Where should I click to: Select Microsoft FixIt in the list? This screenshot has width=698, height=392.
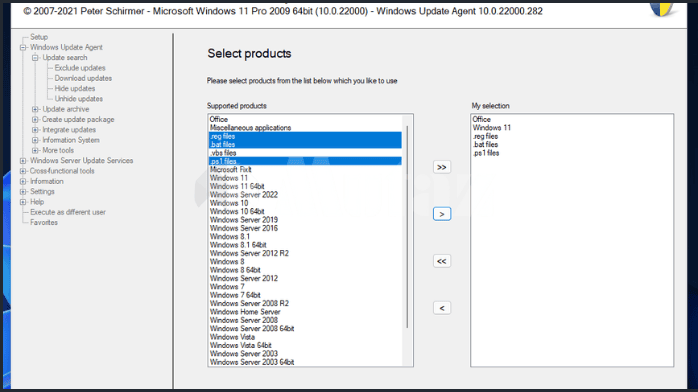pyautogui.click(x=305, y=170)
